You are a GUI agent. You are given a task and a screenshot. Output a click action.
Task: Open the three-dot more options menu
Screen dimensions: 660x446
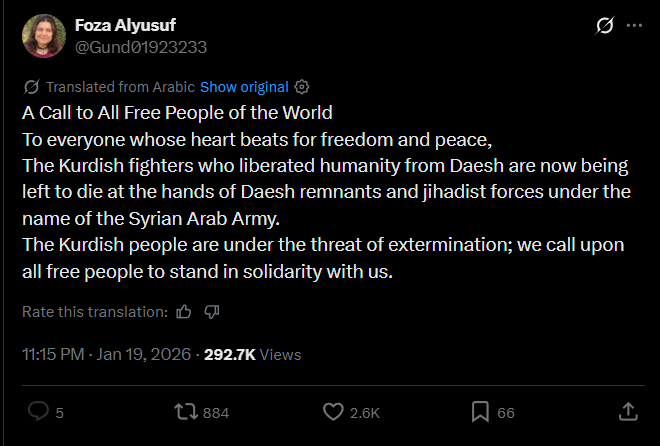(x=634, y=25)
